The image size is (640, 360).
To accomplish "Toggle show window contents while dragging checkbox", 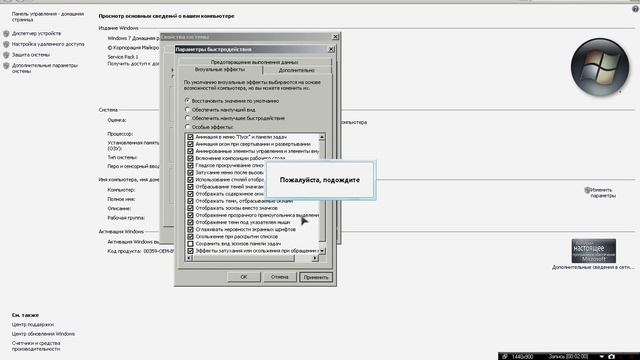I will 190,194.
